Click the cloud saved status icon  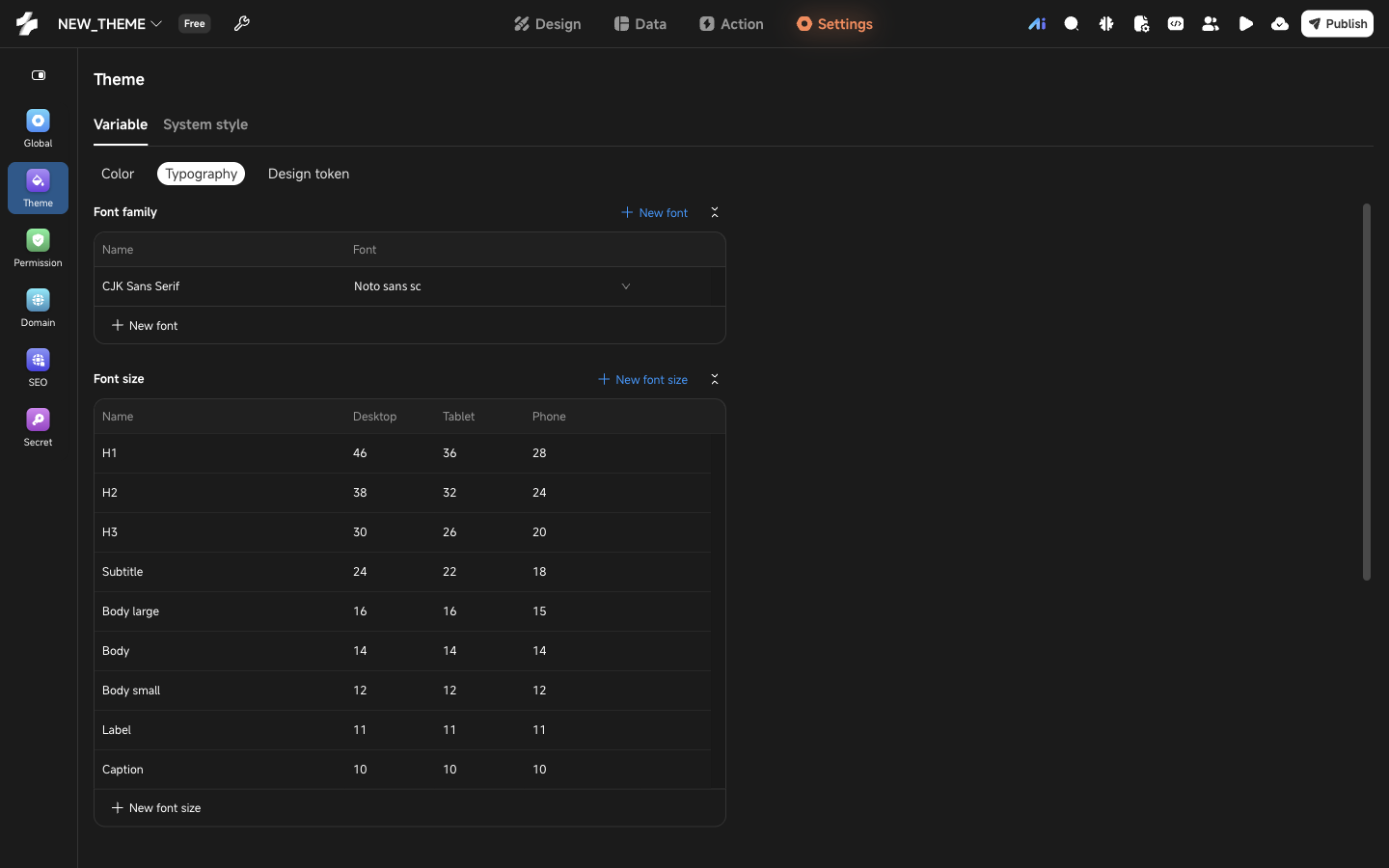1280,24
